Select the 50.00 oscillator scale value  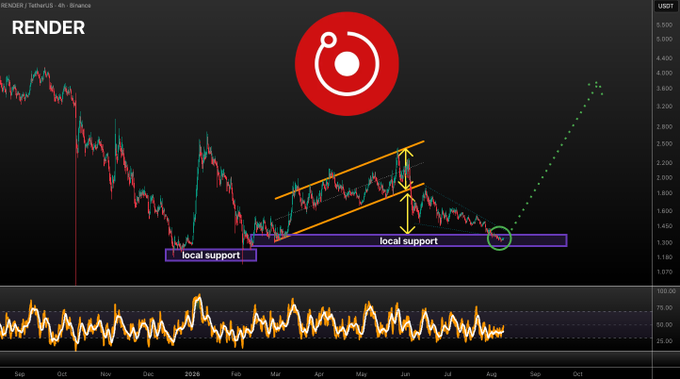pyautogui.click(x=664, y=325)
